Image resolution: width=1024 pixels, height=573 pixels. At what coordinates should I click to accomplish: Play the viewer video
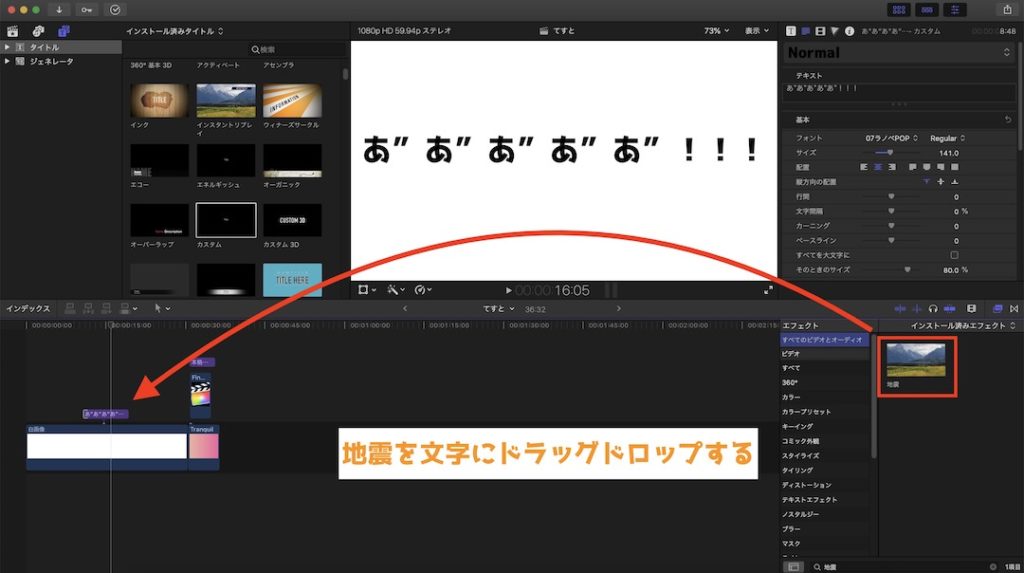tap(508, 290)
